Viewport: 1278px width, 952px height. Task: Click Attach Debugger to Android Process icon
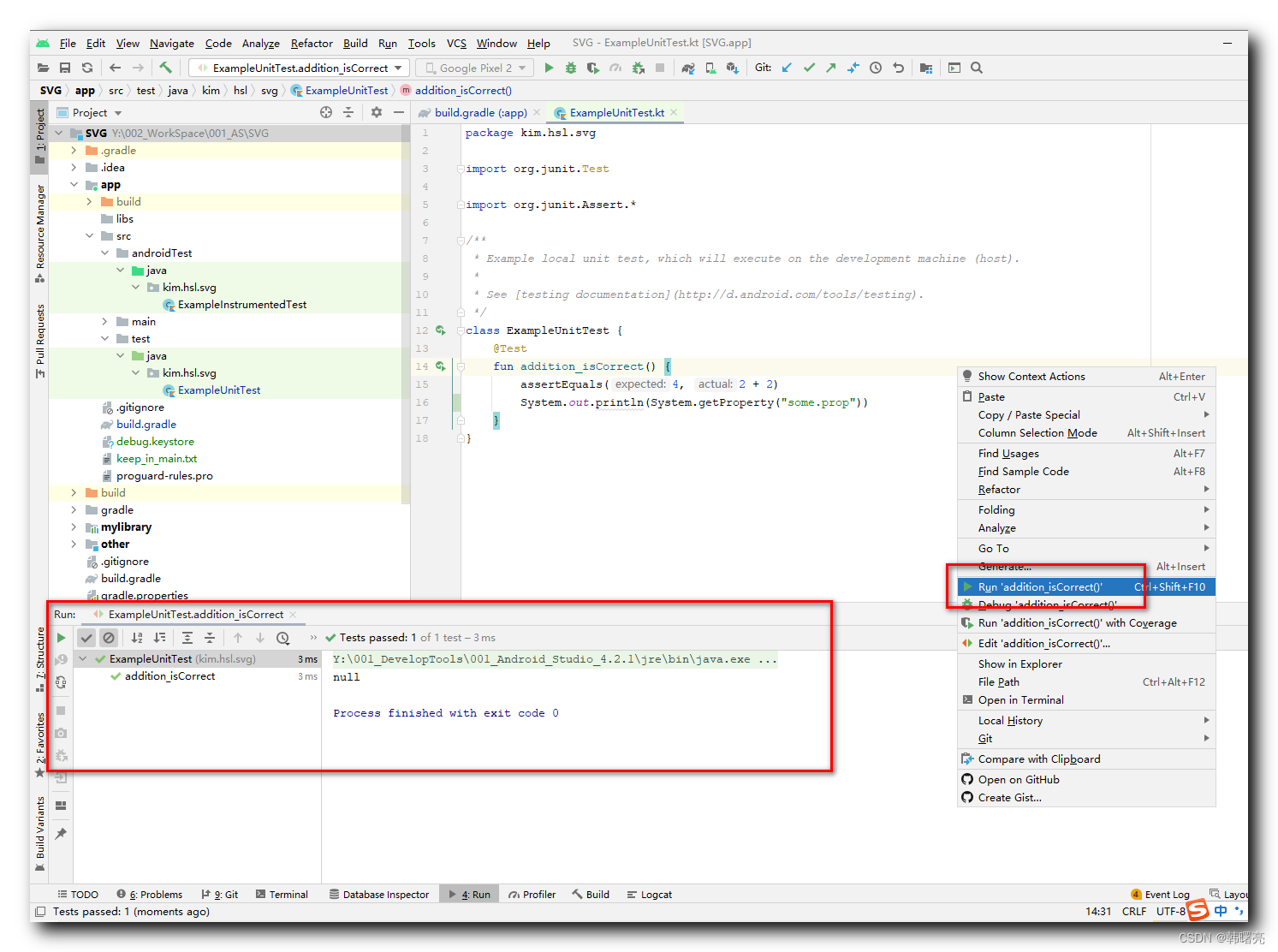[638, 68]
